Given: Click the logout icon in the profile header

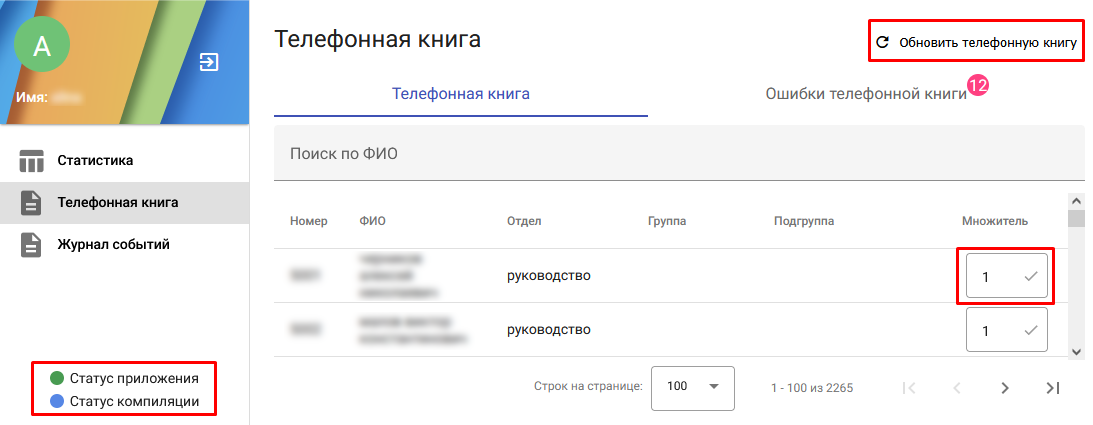Looking at the screenshot, I should [x=209, y=62].
